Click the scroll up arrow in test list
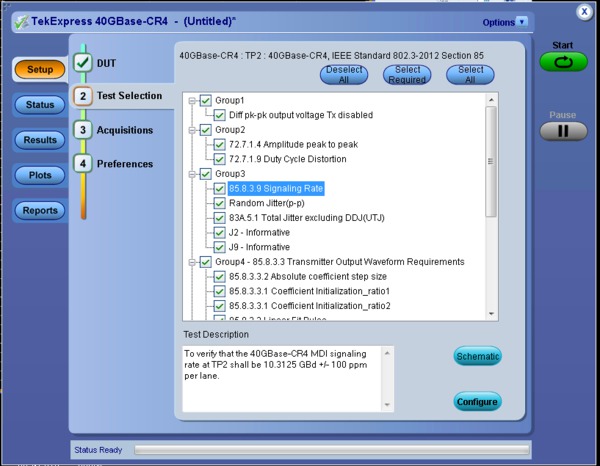This screenshot has height=466, width=600. pos(490,100)
